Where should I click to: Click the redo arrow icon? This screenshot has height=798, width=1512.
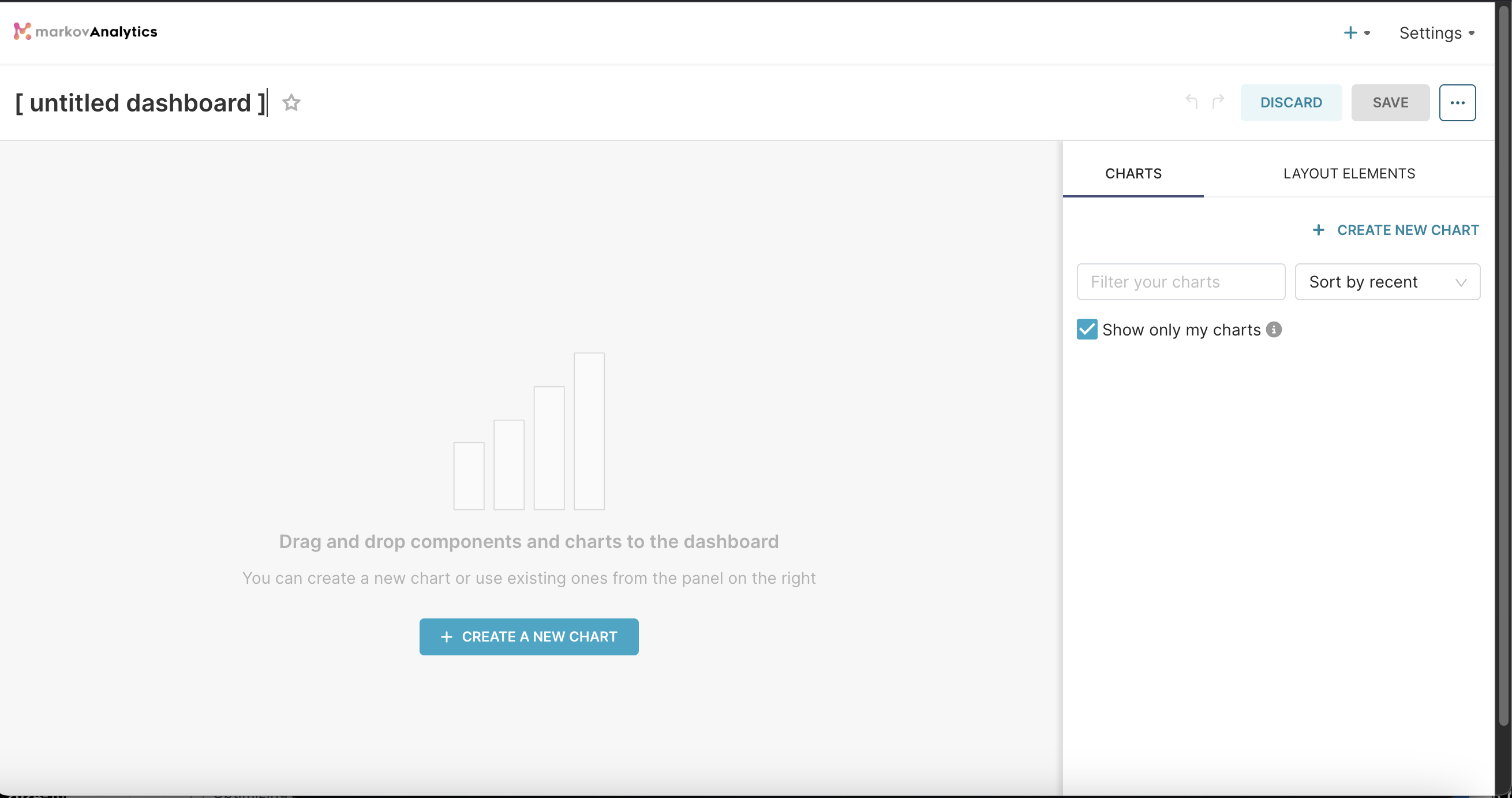1218,102
